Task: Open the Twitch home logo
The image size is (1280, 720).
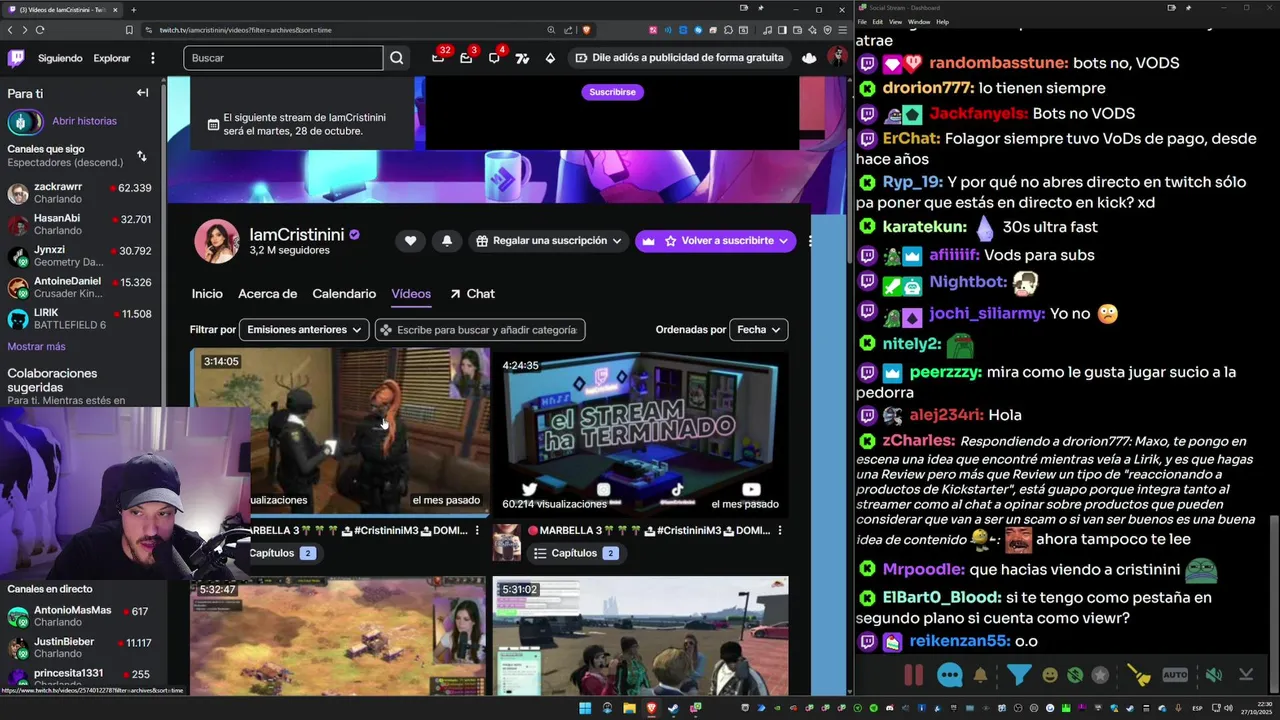Action: [16, 58]
